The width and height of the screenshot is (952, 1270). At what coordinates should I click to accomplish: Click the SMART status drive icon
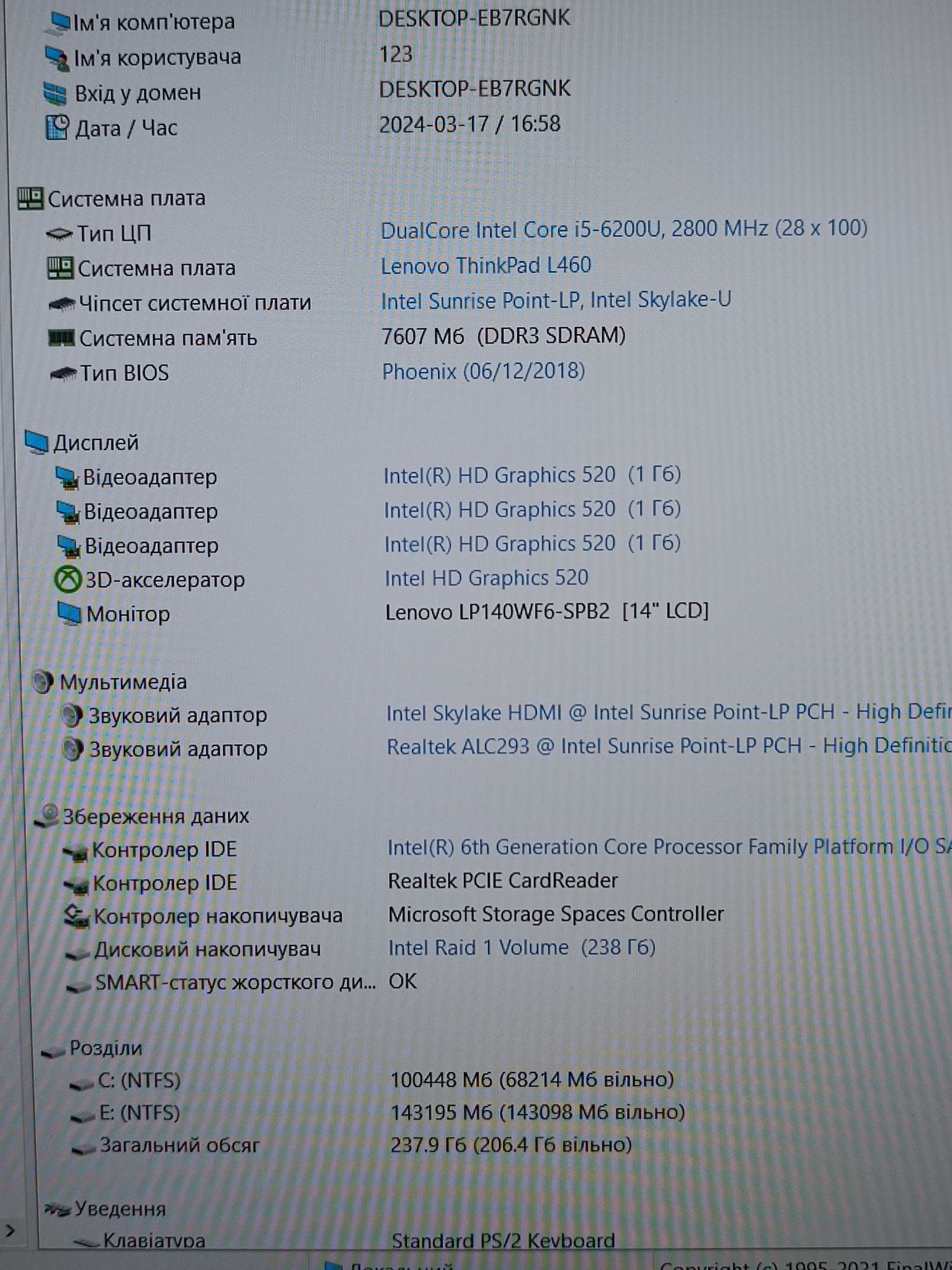(79, 986)
